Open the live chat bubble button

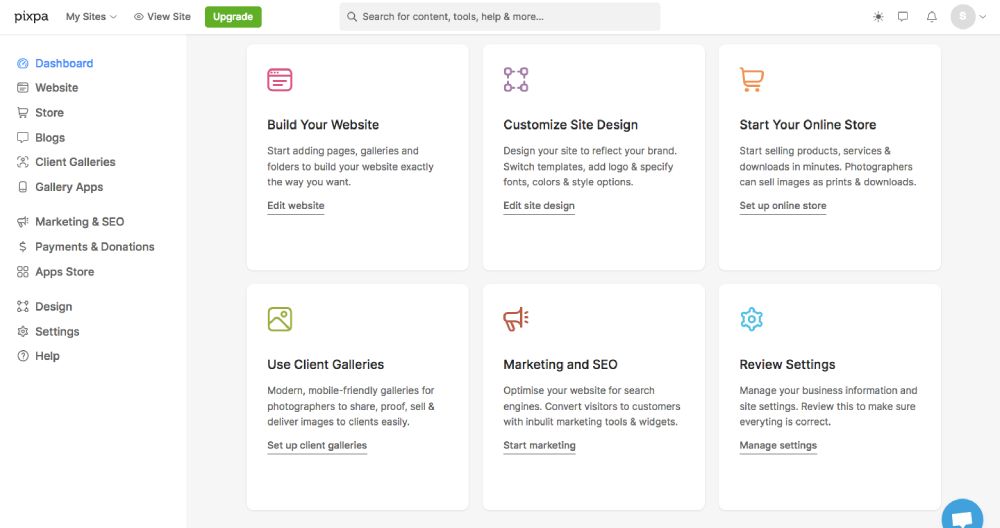pyautogui.click(x=962, y=515)
